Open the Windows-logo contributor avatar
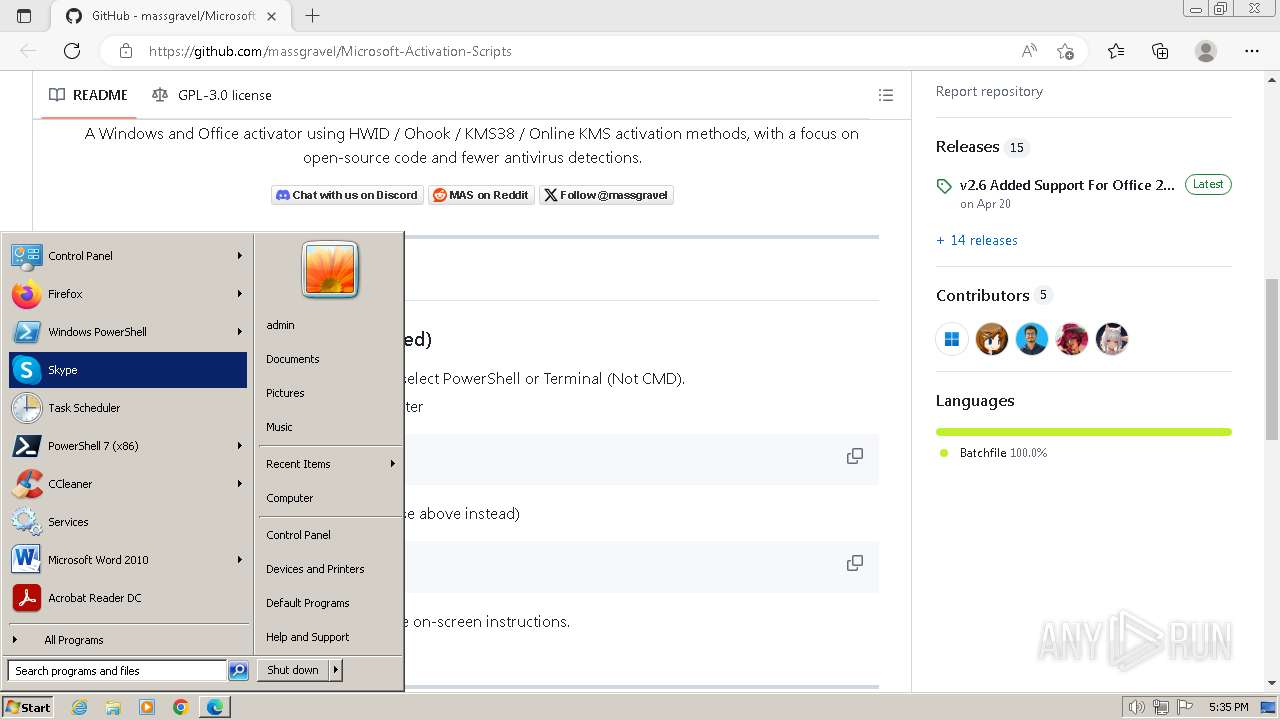This screenshot has height=720, width=1280. pos(952,339)
